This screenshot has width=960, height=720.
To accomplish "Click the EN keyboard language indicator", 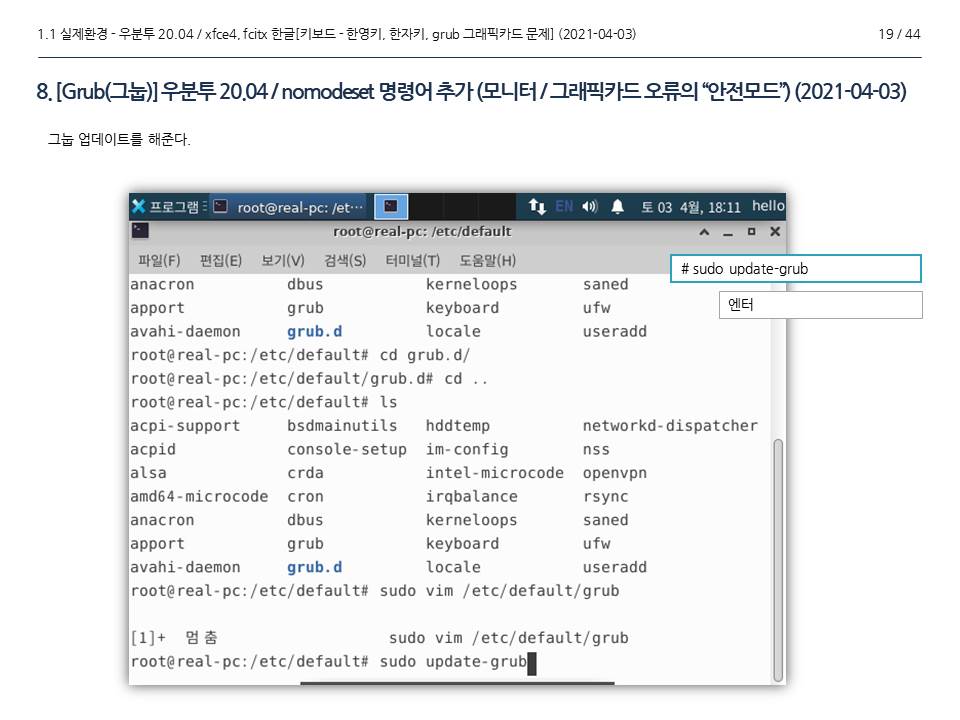I will (564, 207).
